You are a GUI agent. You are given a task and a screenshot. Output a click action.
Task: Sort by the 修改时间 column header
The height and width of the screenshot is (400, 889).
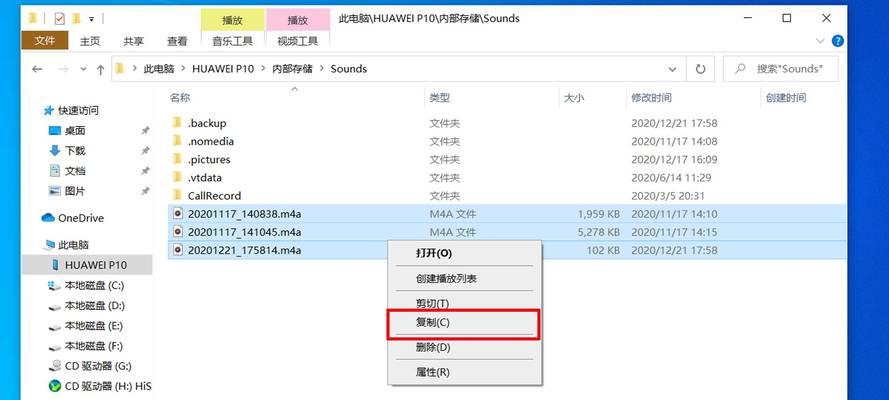coord(651,98)
